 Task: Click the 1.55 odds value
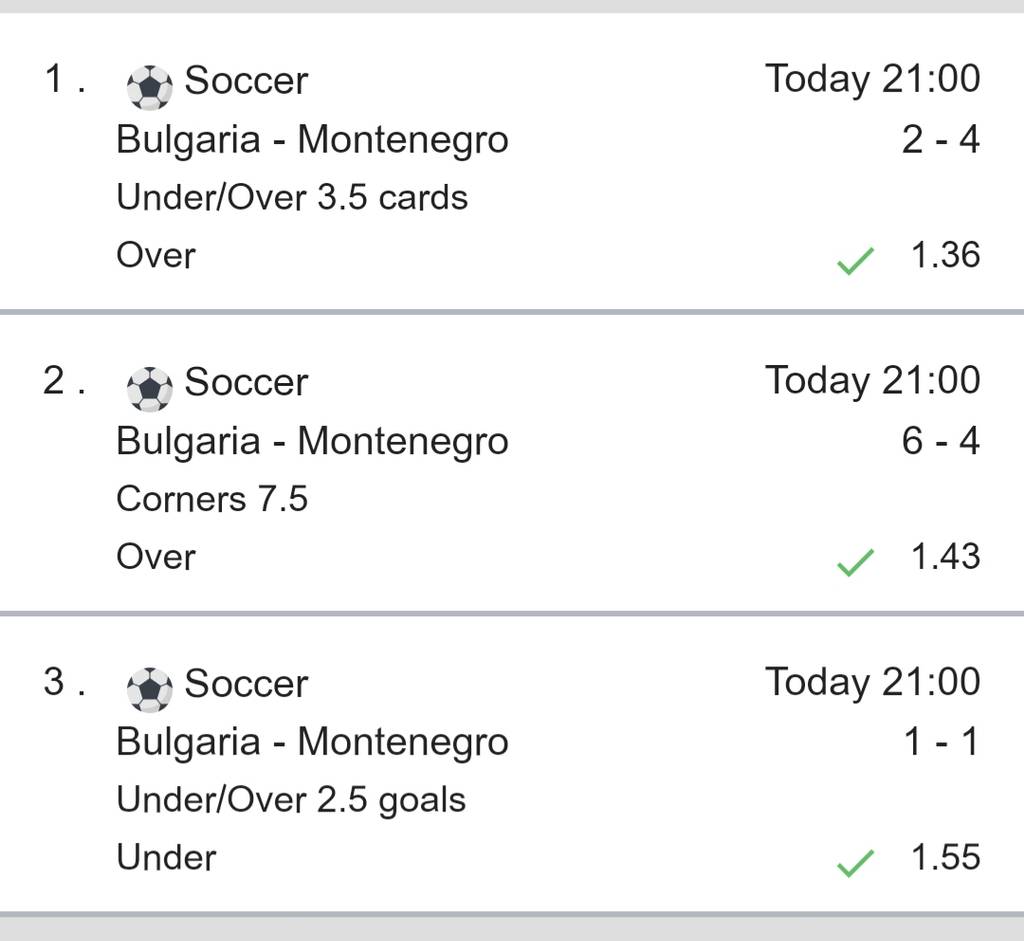pyautogui.click(x=945, y=857)
